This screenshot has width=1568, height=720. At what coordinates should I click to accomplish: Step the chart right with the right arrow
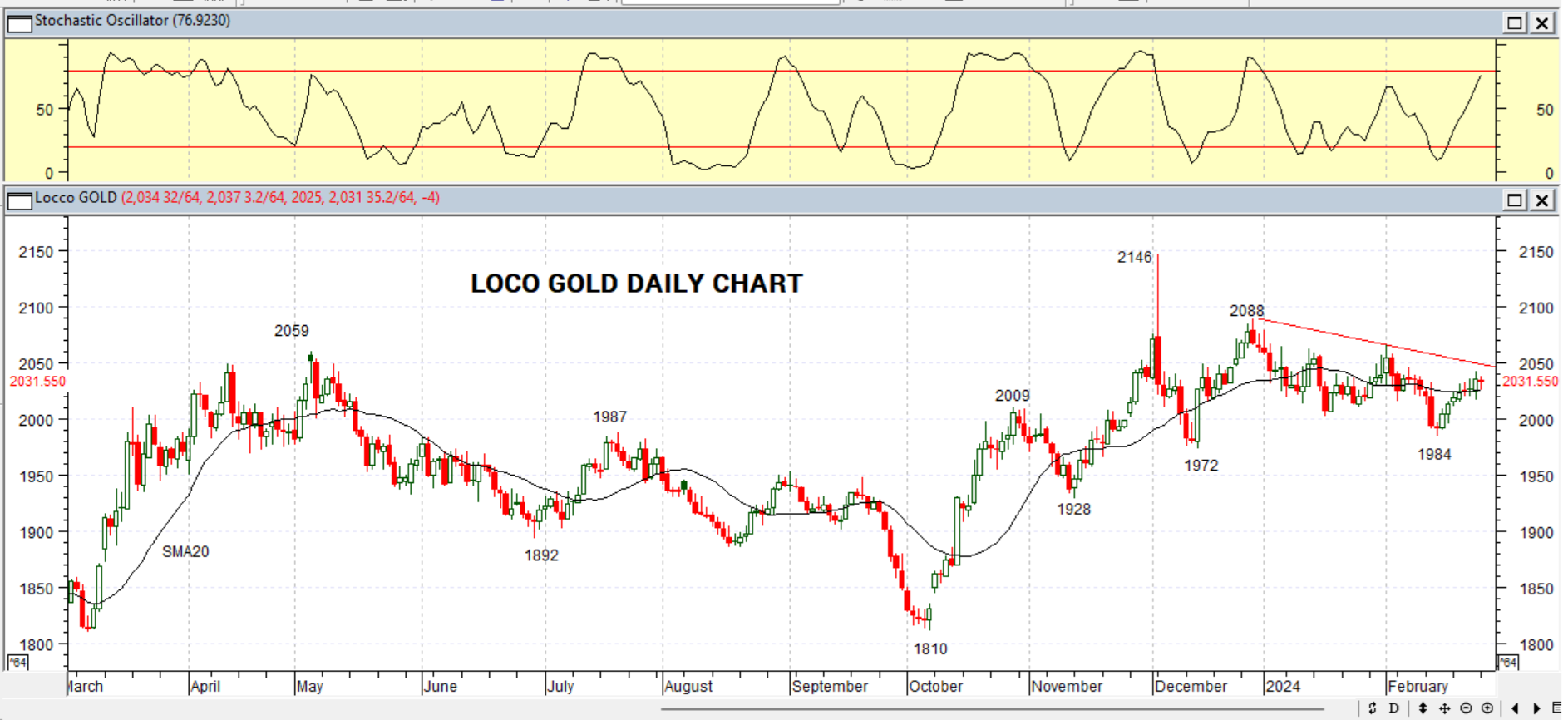click(1536, 708)
